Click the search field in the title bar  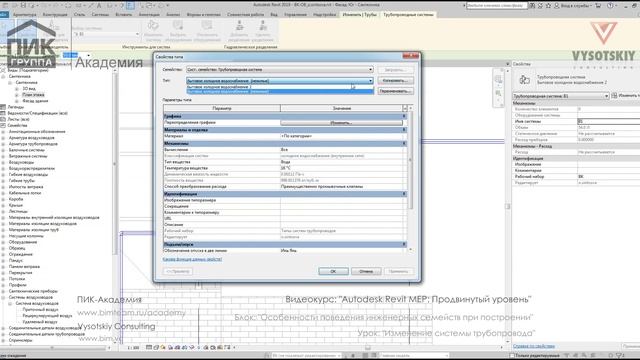click(496, 6)
